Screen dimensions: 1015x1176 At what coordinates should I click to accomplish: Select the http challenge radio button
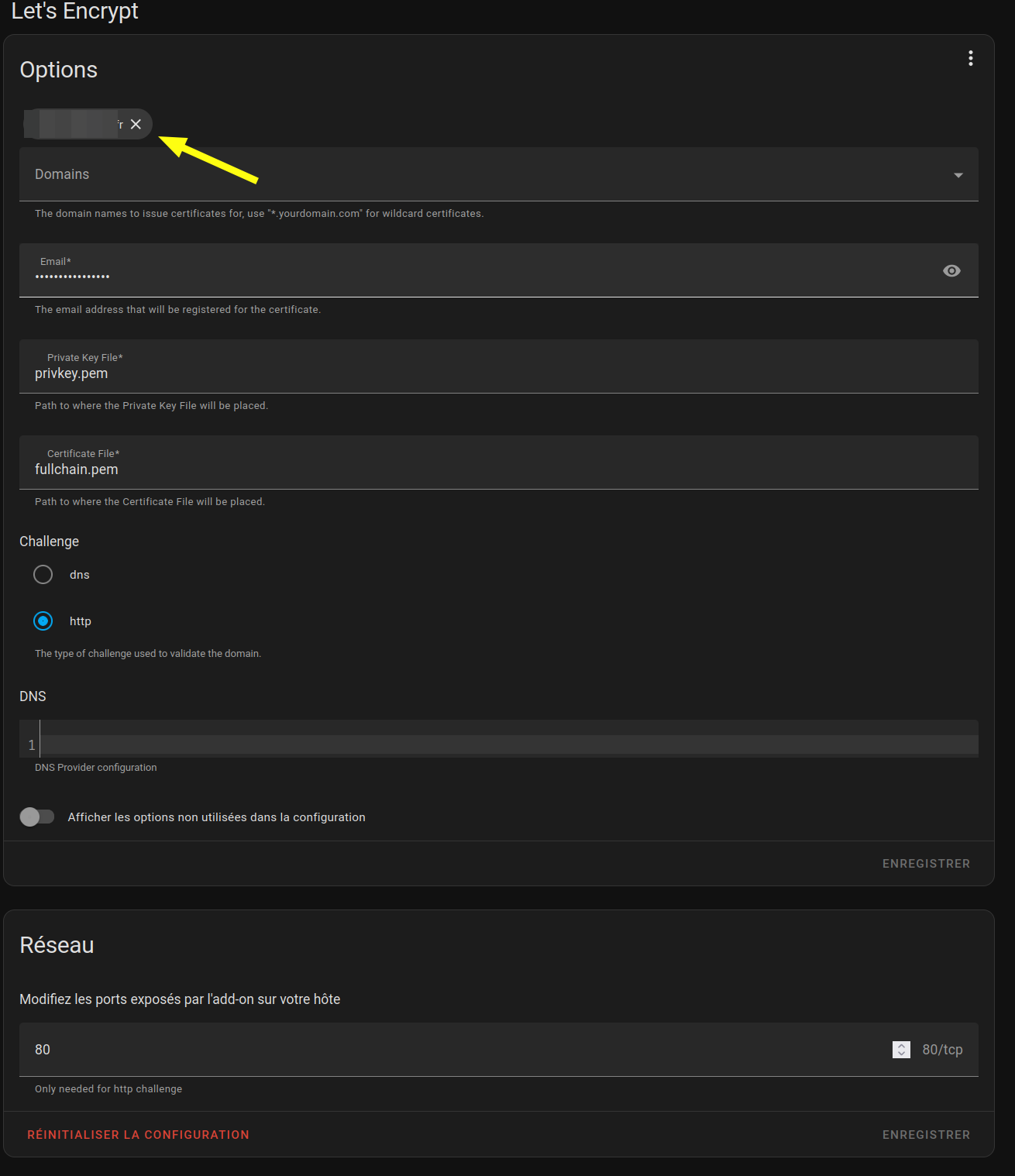point(43,621)
